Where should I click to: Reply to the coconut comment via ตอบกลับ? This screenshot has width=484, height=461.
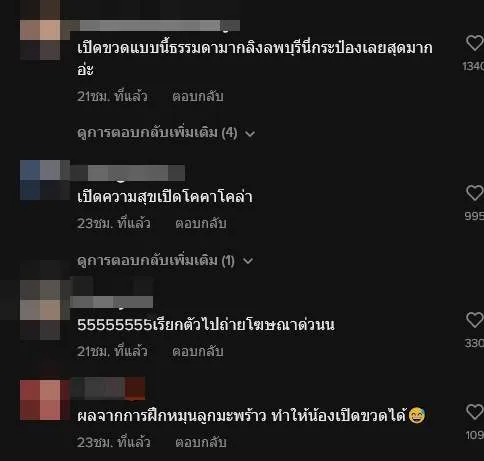tap(201, 442)
